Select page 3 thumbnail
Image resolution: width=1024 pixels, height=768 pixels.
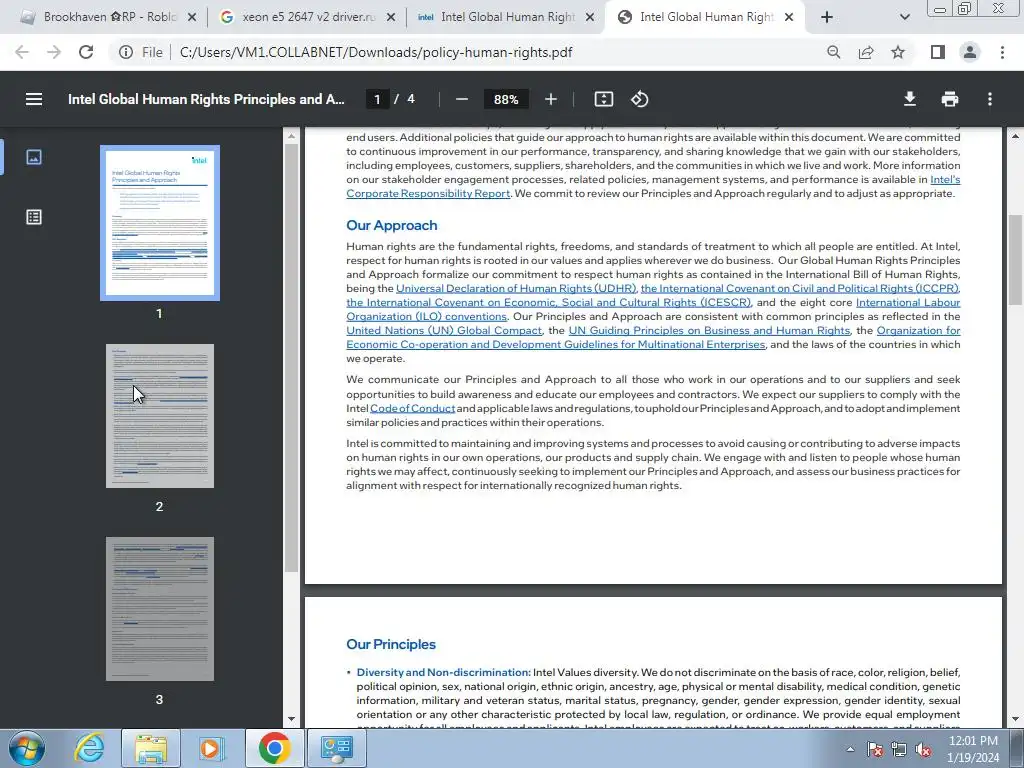(x=160, y=609)
